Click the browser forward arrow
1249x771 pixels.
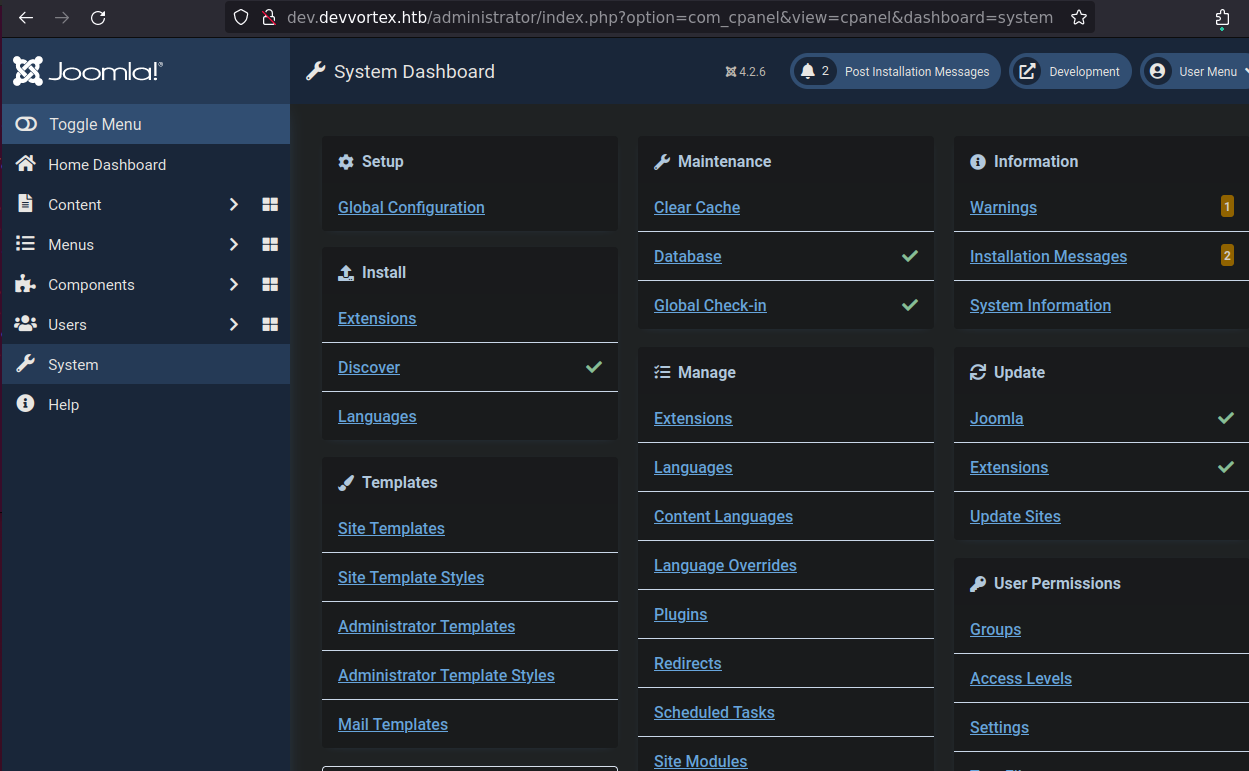(x=62, y=18)
